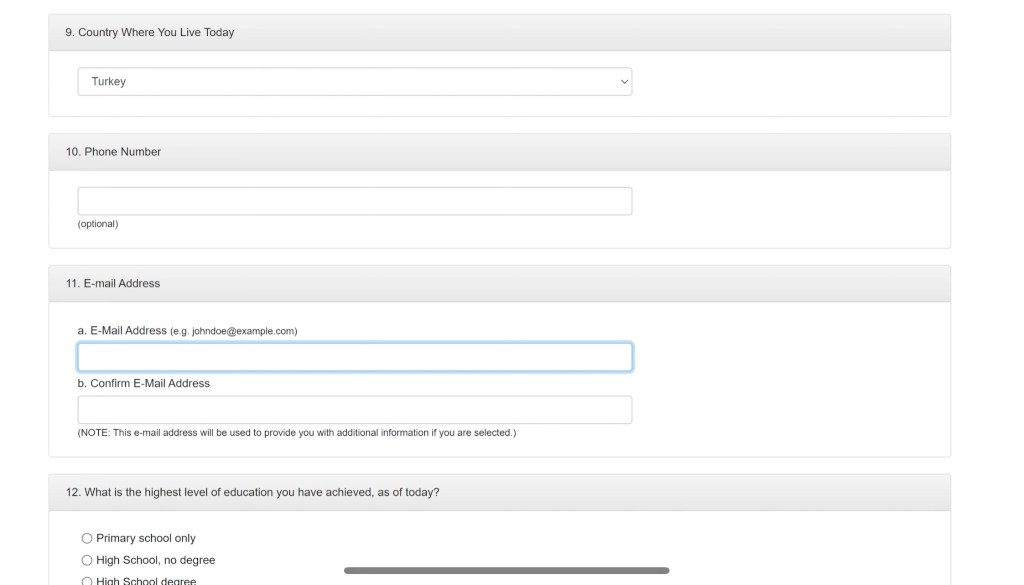Screen dimensions: 1024x585
Task: Click the "a. E-Mail Address" label
Action: 122,330
